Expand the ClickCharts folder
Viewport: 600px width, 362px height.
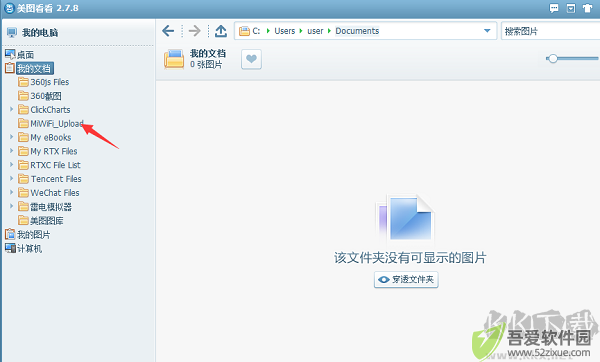11,109
